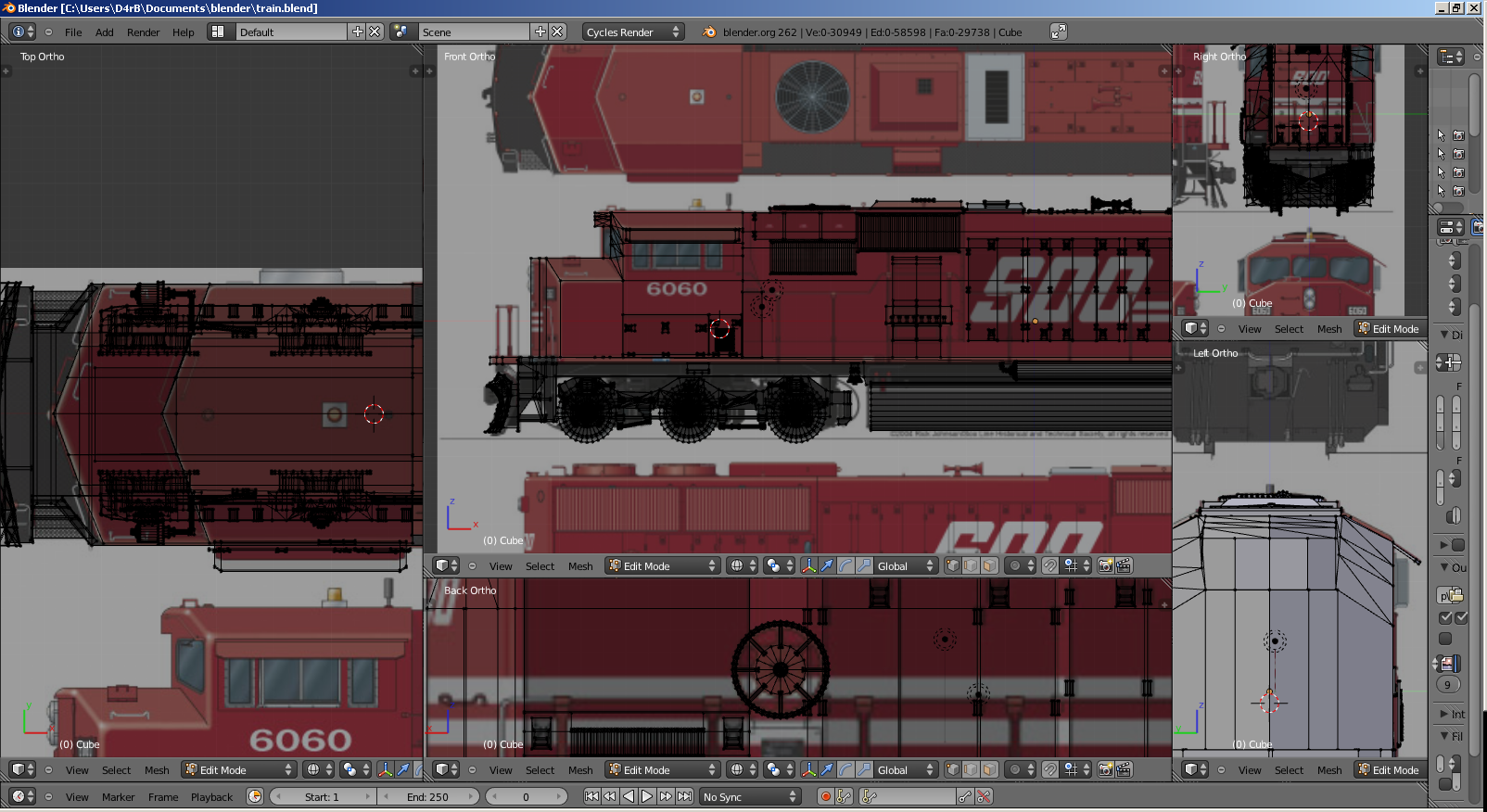
Task: Switch to edge select mode in Front Ortho header
Action: click(x=971, y=565)
